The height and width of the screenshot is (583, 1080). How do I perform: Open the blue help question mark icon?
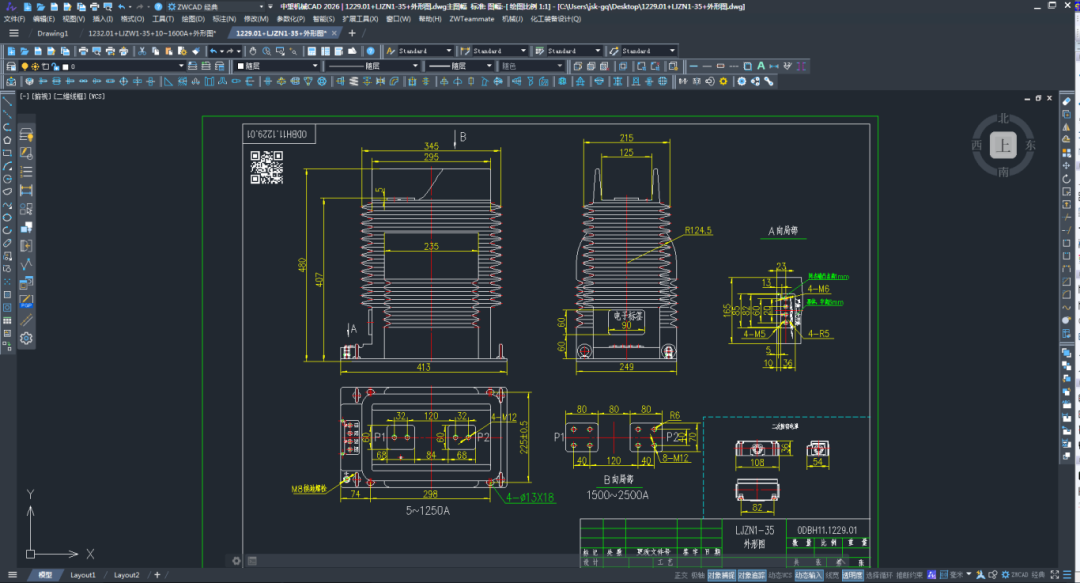click(x=371, y=51)
